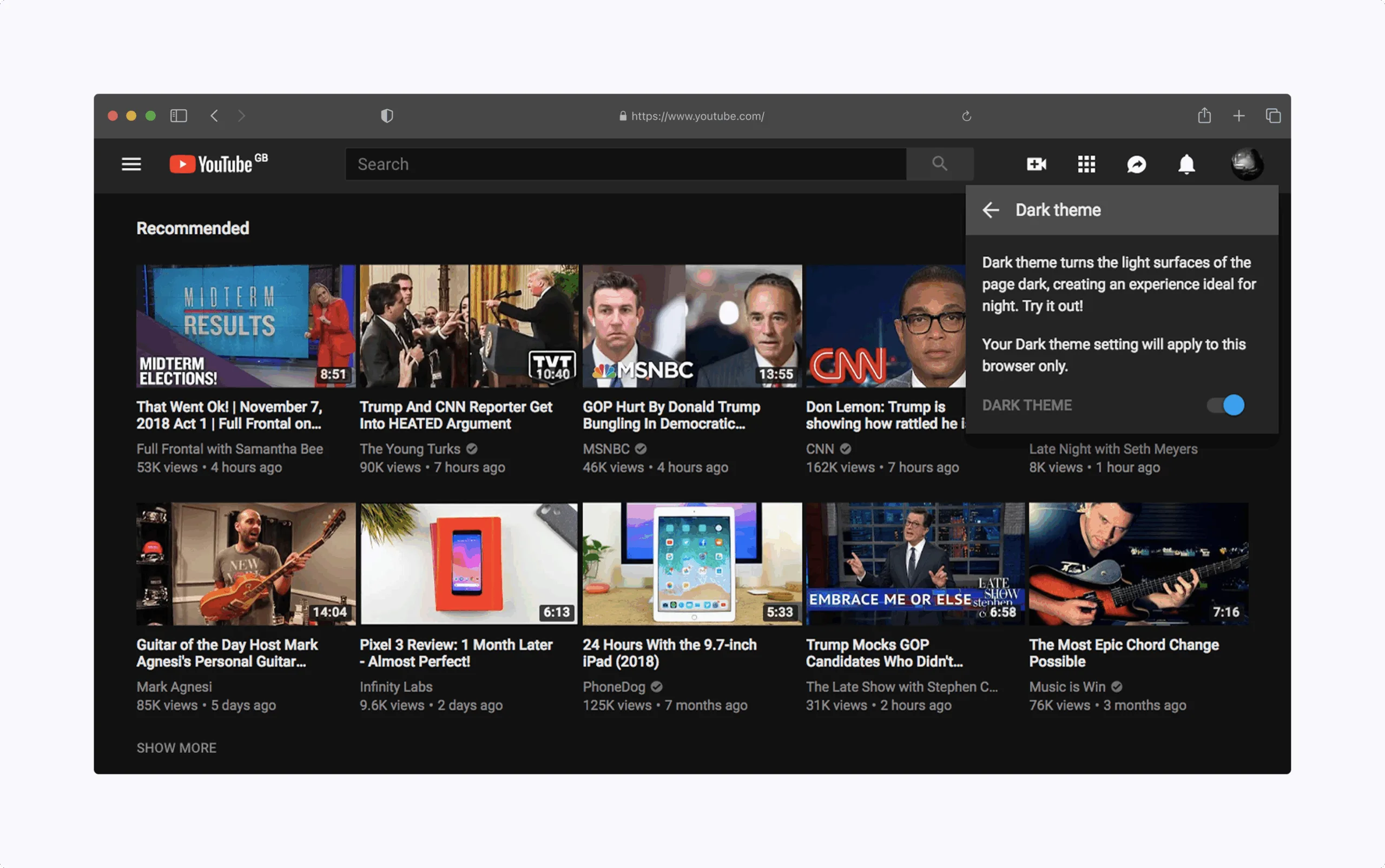Visit Full Frontal with Samantha Bee channel
Viewport: 1385px width, 868px height.
click(x=230, y=449)
